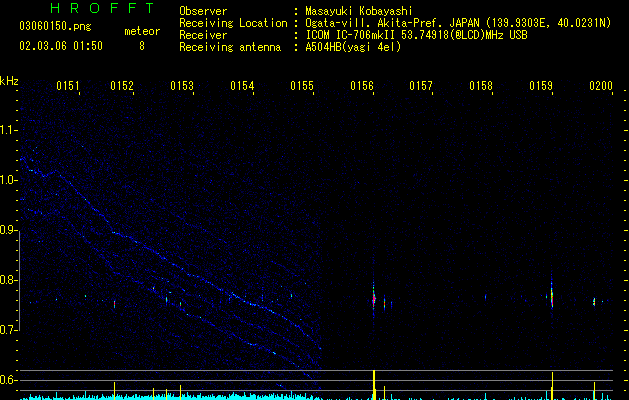Click the yellow power spike at 0159
Image resolution: width=629 pixels, height=400 pixels.
[552, 386]
